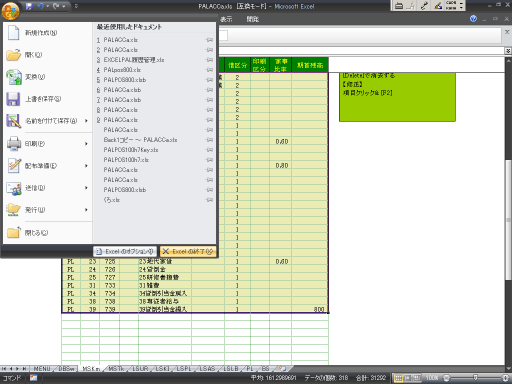Pin the EXCELPAL履歴管理.xls entry
This screenshot has height=384, width=512.
209,60
